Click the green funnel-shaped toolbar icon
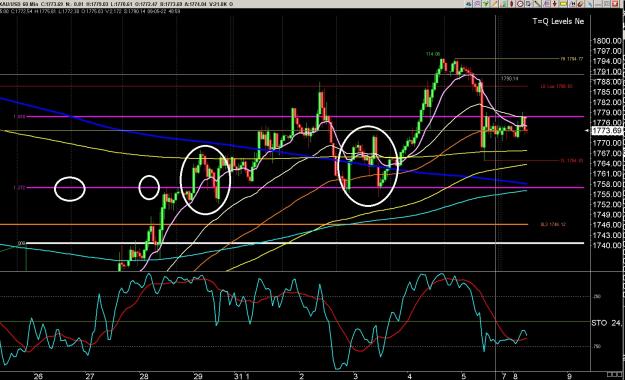 (485, 4)
